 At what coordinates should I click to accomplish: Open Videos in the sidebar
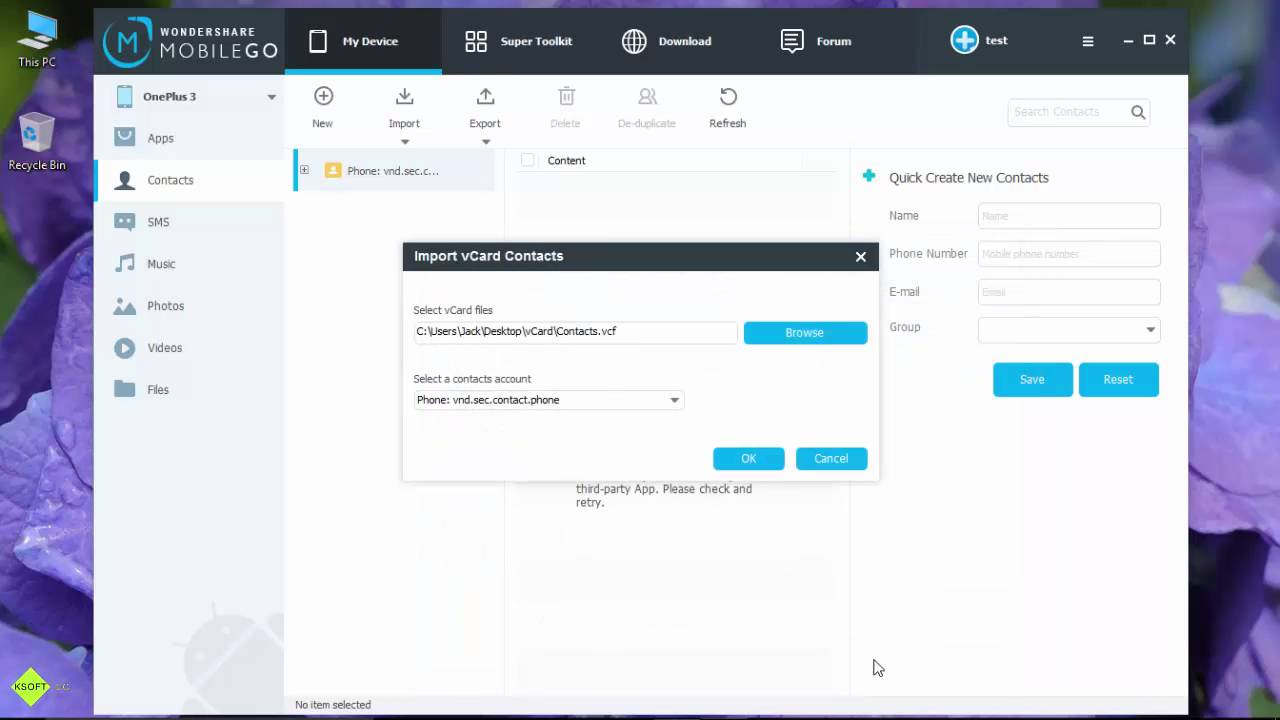tap(189, 348)
